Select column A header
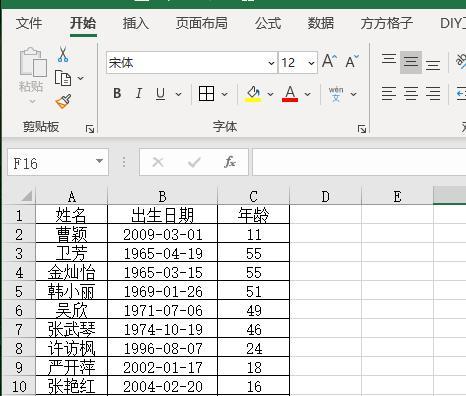The height and width of the screenshot is (396, 466). pos(72,197)
